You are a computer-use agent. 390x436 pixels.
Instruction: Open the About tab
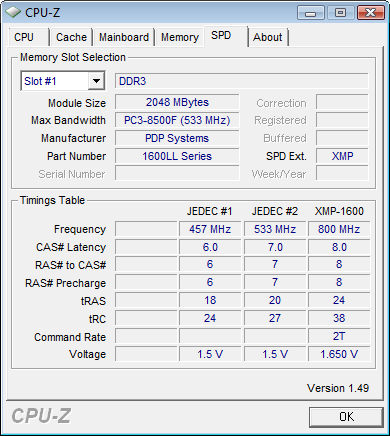(267, 37)
